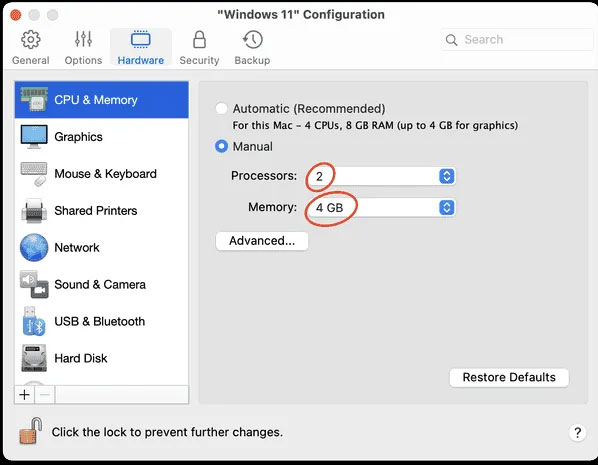598x465 pixels.
Task: Focus the Search input field
Action: point(518,39)
